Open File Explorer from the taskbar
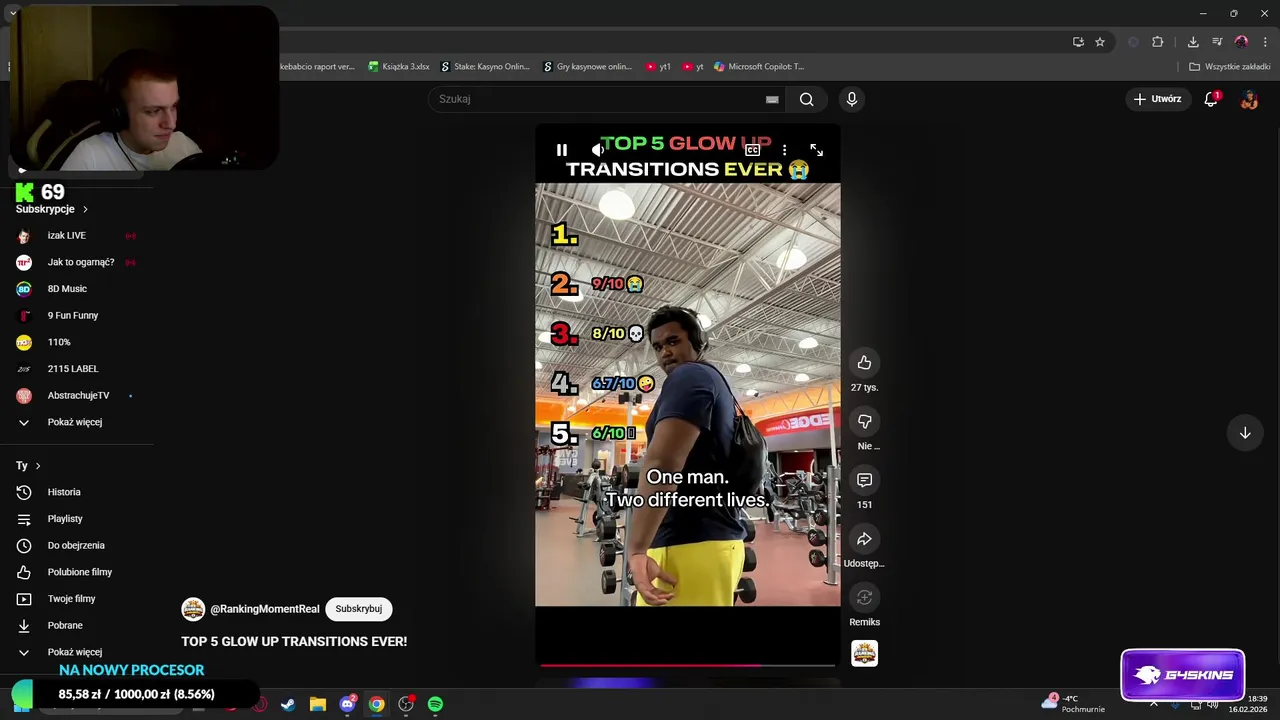This screenshot has height=720, width=1280. 318,704
